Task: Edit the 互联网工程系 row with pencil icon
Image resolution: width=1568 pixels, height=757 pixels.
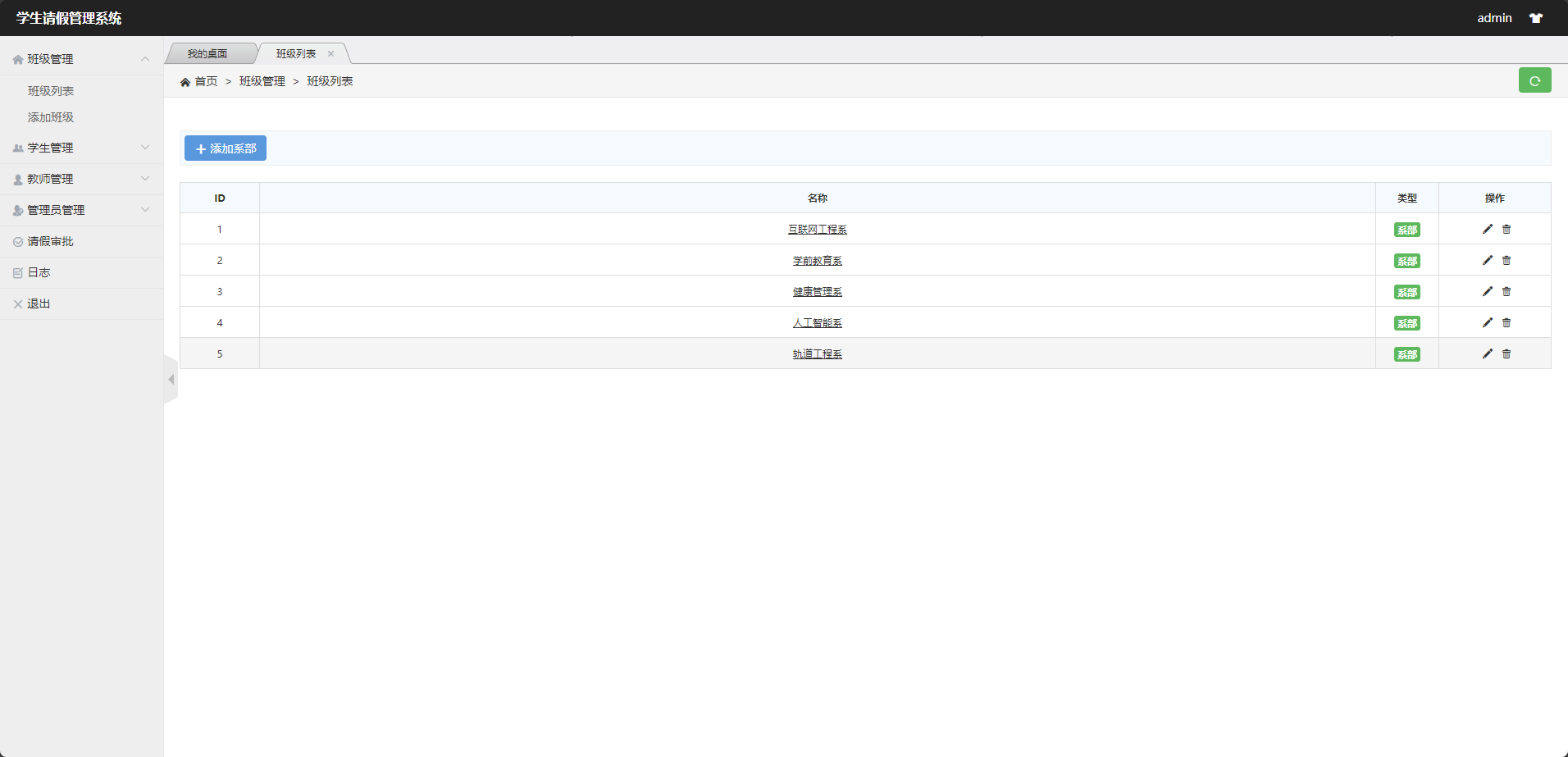Action: (1488, 230)
